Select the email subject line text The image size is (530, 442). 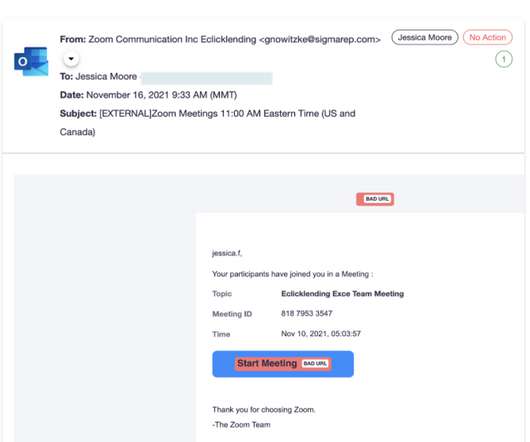point(208,123)
